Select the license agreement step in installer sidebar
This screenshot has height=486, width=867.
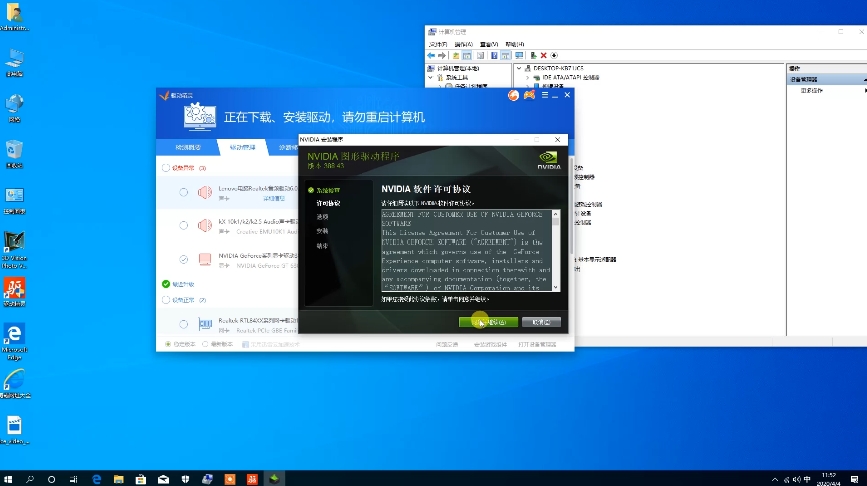328,203
